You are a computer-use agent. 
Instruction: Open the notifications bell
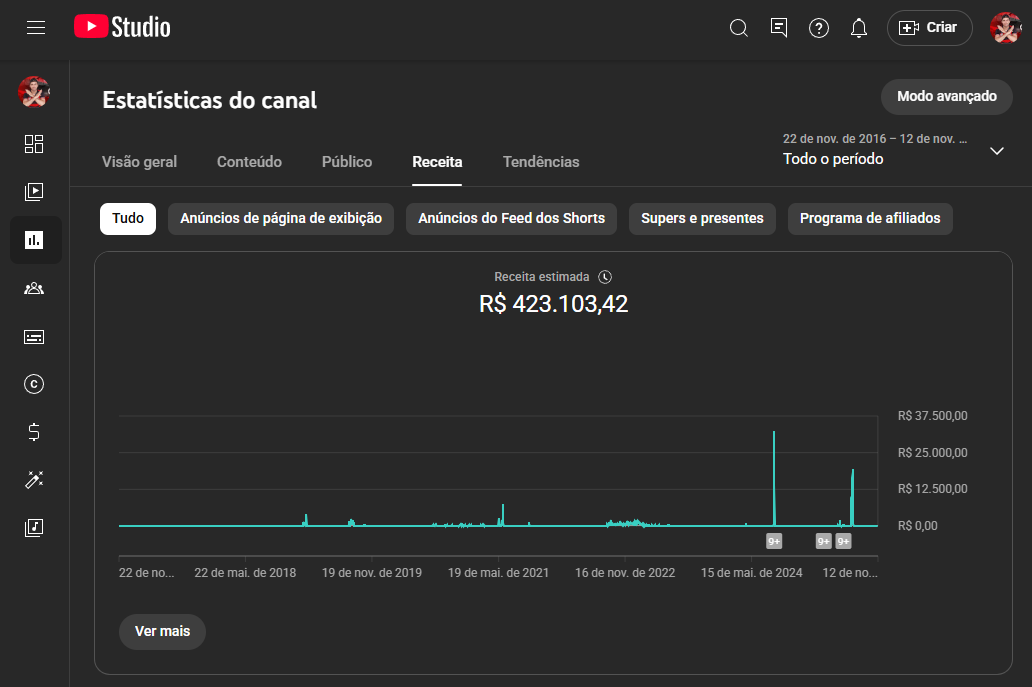coord(859,28)
